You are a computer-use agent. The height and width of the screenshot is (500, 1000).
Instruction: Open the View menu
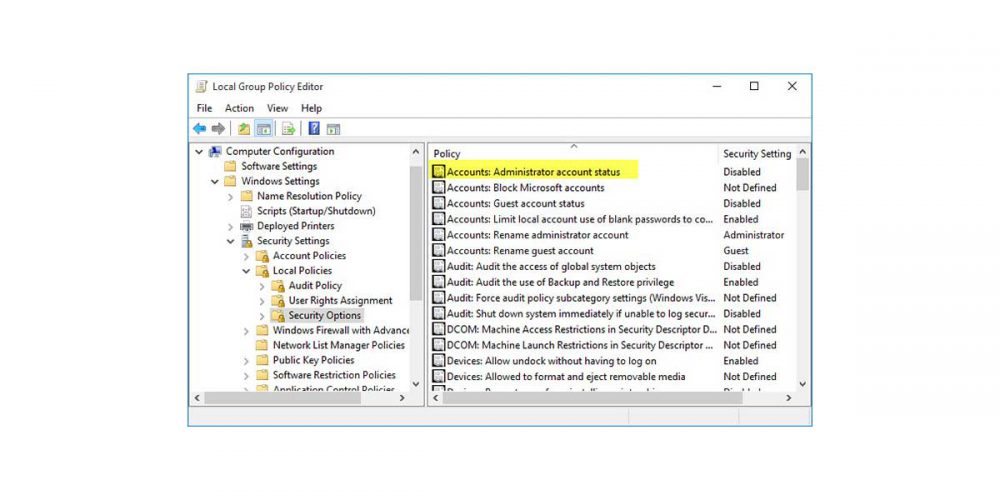tap(277, 108)
